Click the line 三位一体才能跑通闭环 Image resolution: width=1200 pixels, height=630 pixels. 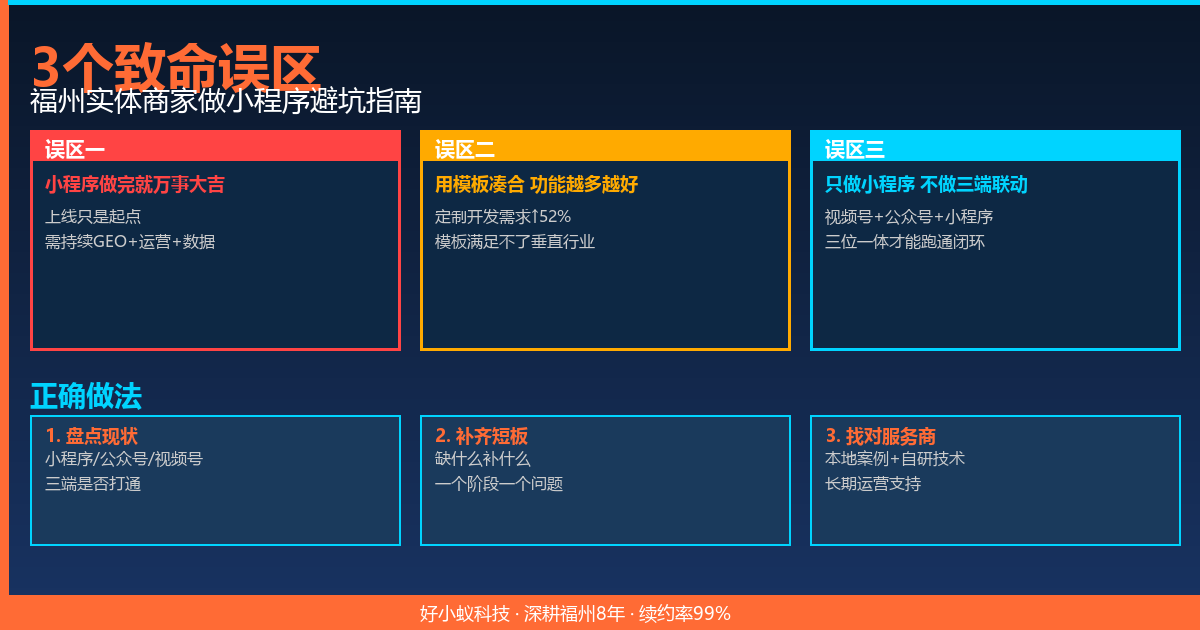[x=905, y=242]
